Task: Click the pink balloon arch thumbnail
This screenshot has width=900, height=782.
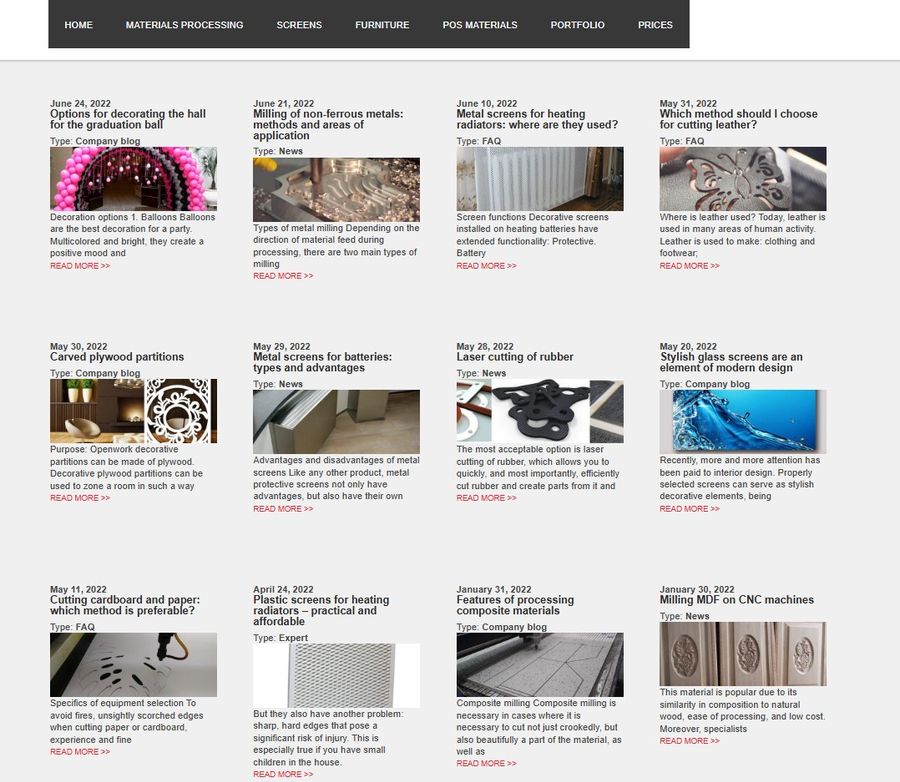Action: pos(133,179)
